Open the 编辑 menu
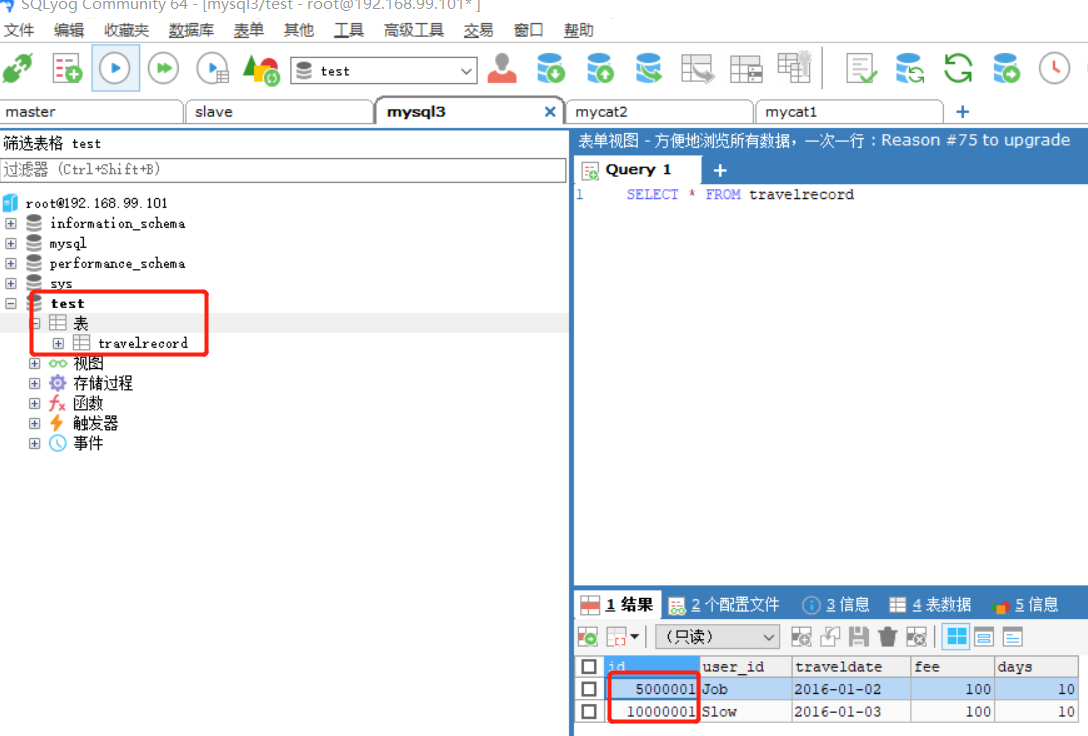 [x=69, y=31]
